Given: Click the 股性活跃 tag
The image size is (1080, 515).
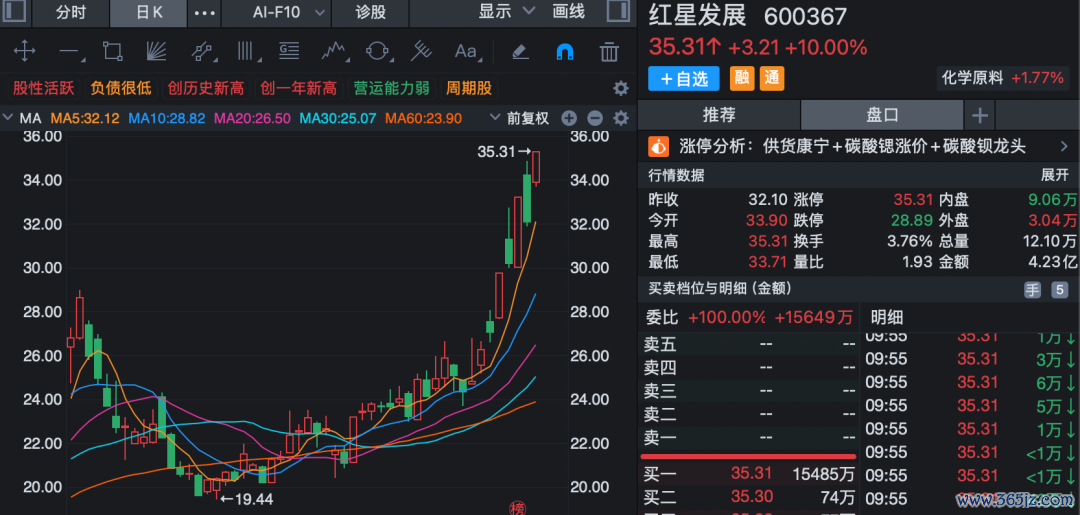Looking at the screenshot, I should tap(43, 88).
